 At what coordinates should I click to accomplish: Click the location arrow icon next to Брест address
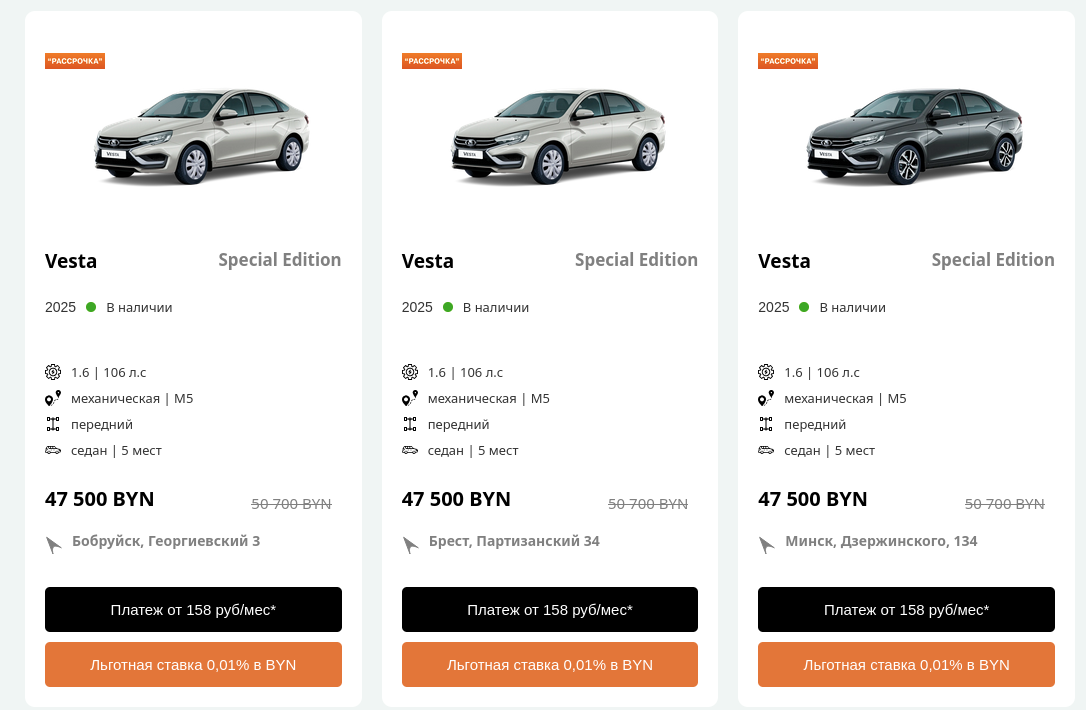410,544
